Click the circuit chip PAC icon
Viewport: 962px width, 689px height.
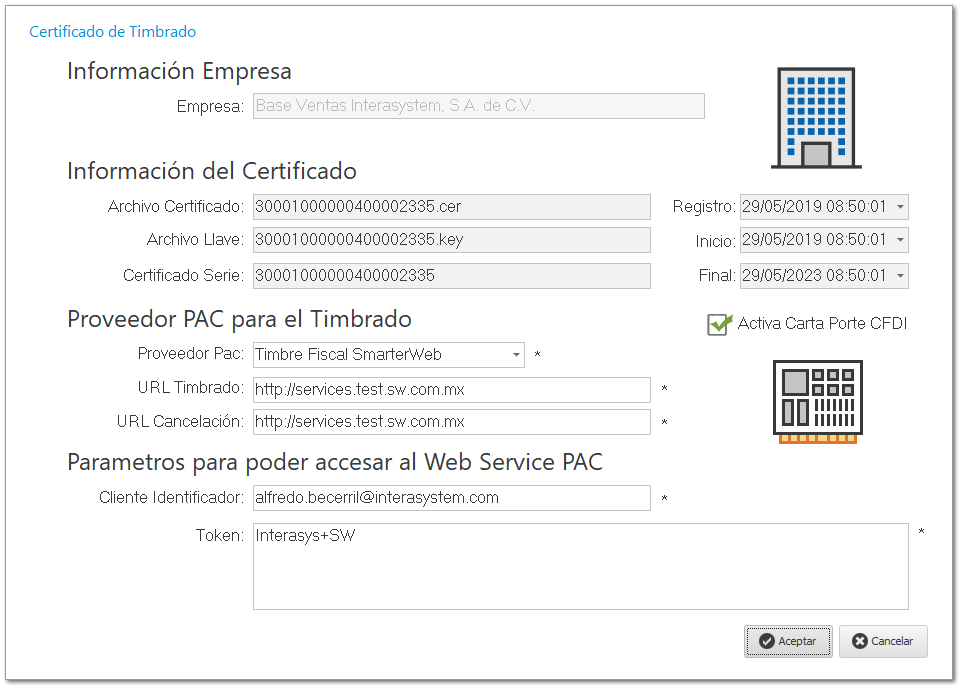(818, 401)
